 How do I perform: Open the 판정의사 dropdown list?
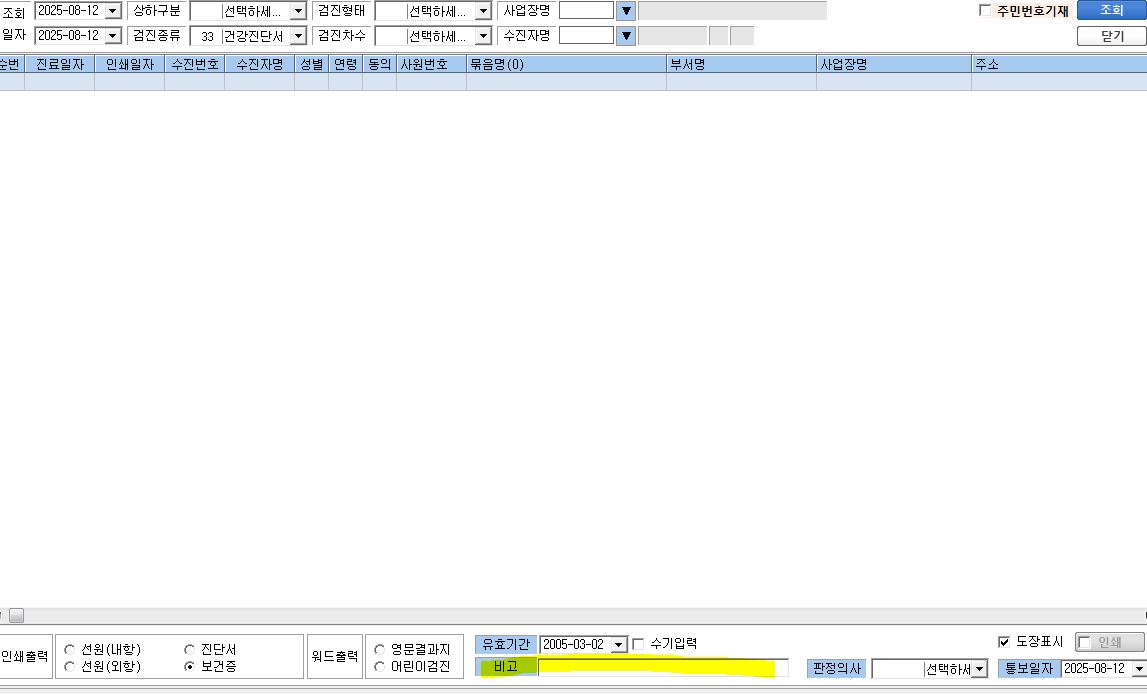[x=979, y=668]
